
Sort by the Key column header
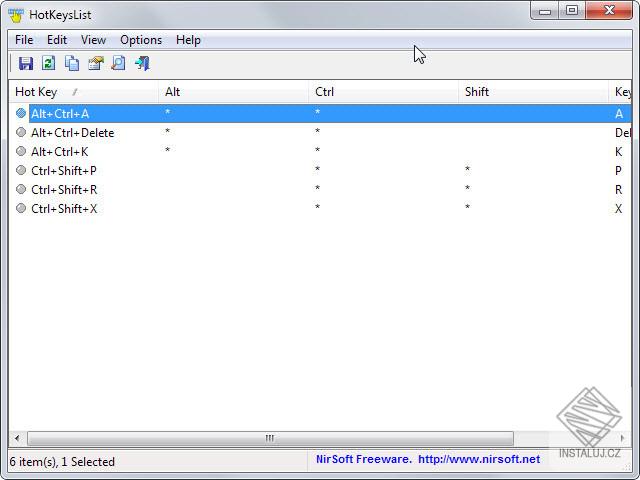(620, 92)
